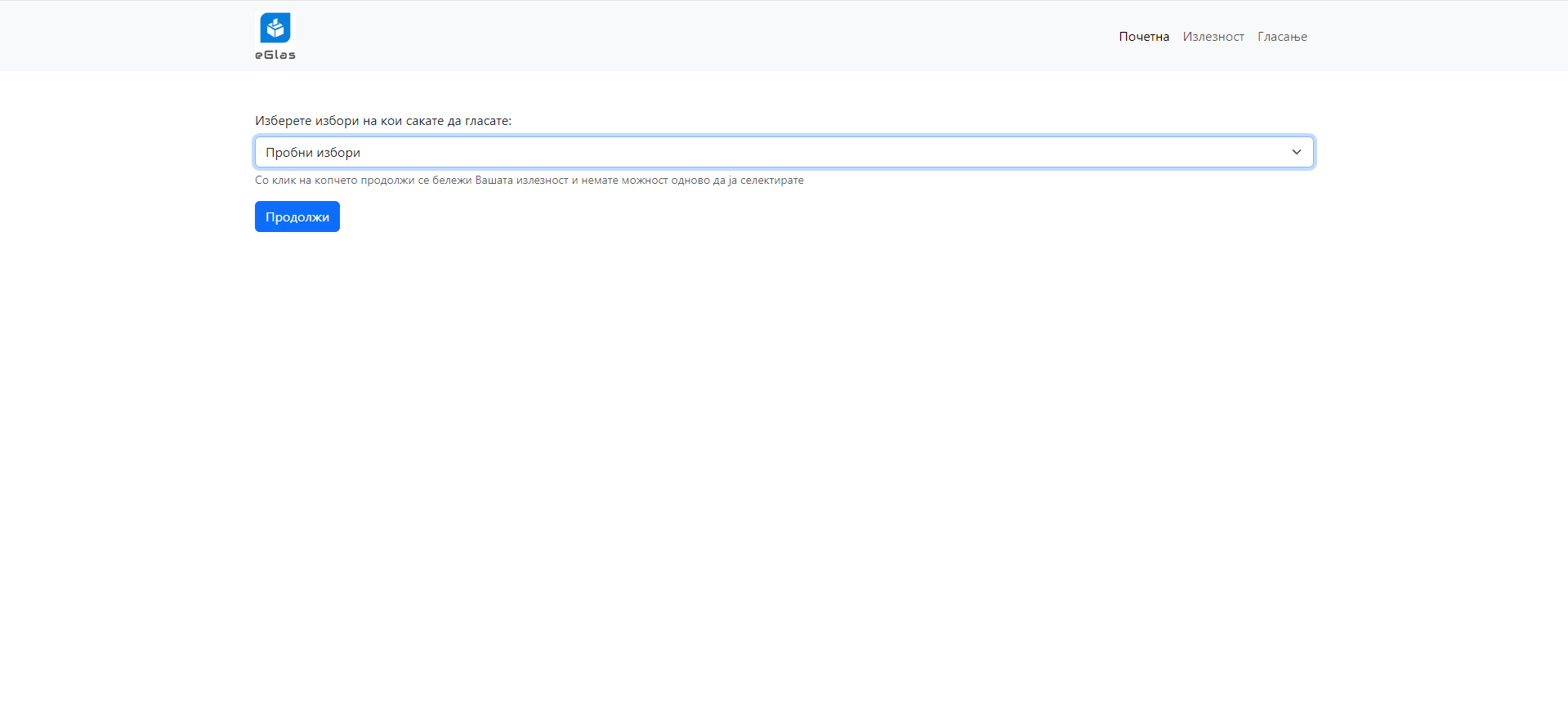1568x701 pixels.
Task: Click the eGlas wordmark under the logo
Action: pos(275,55)
